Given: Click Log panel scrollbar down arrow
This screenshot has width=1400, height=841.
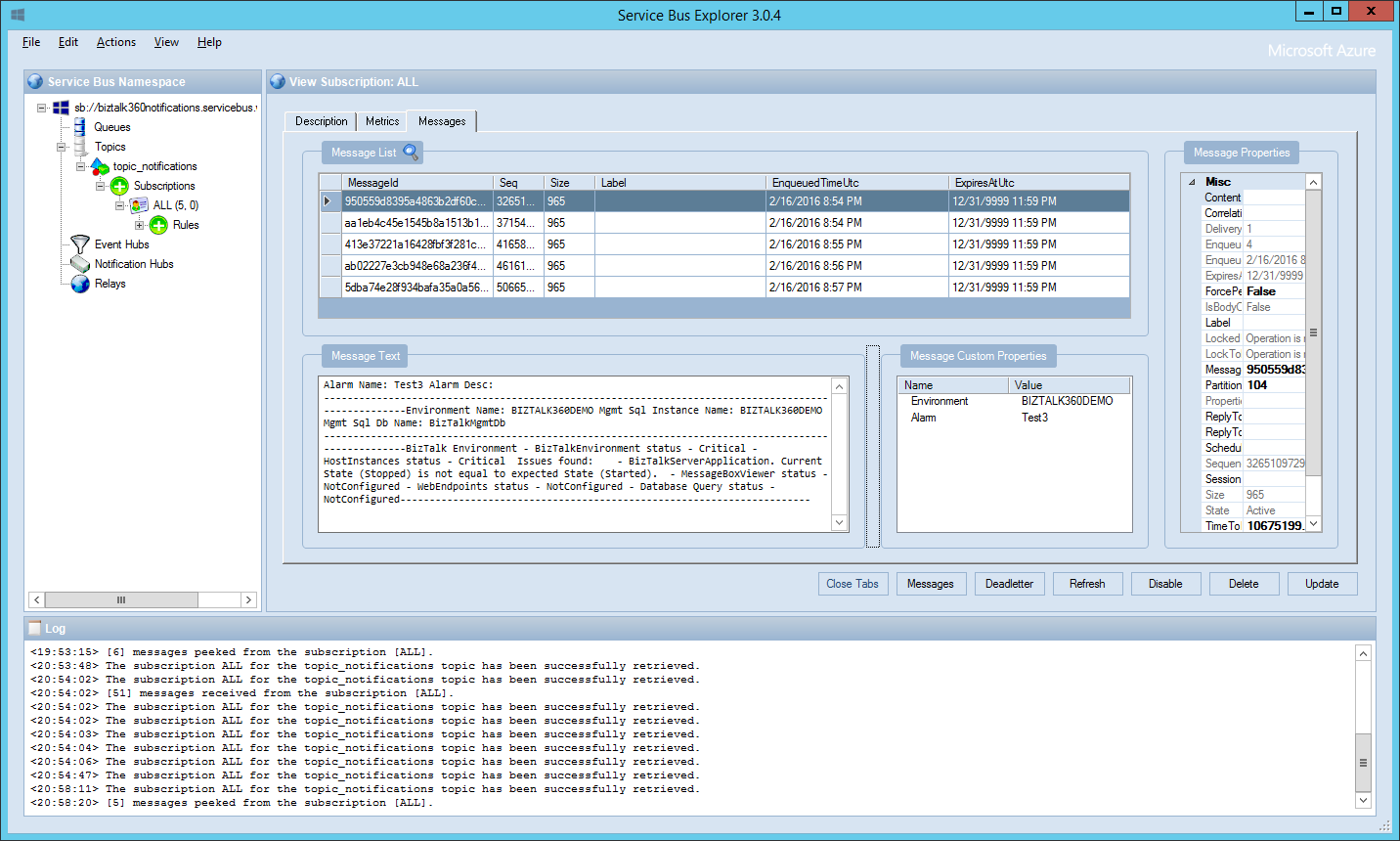Looking at the screenshot, I should (x=1363, y=800).
